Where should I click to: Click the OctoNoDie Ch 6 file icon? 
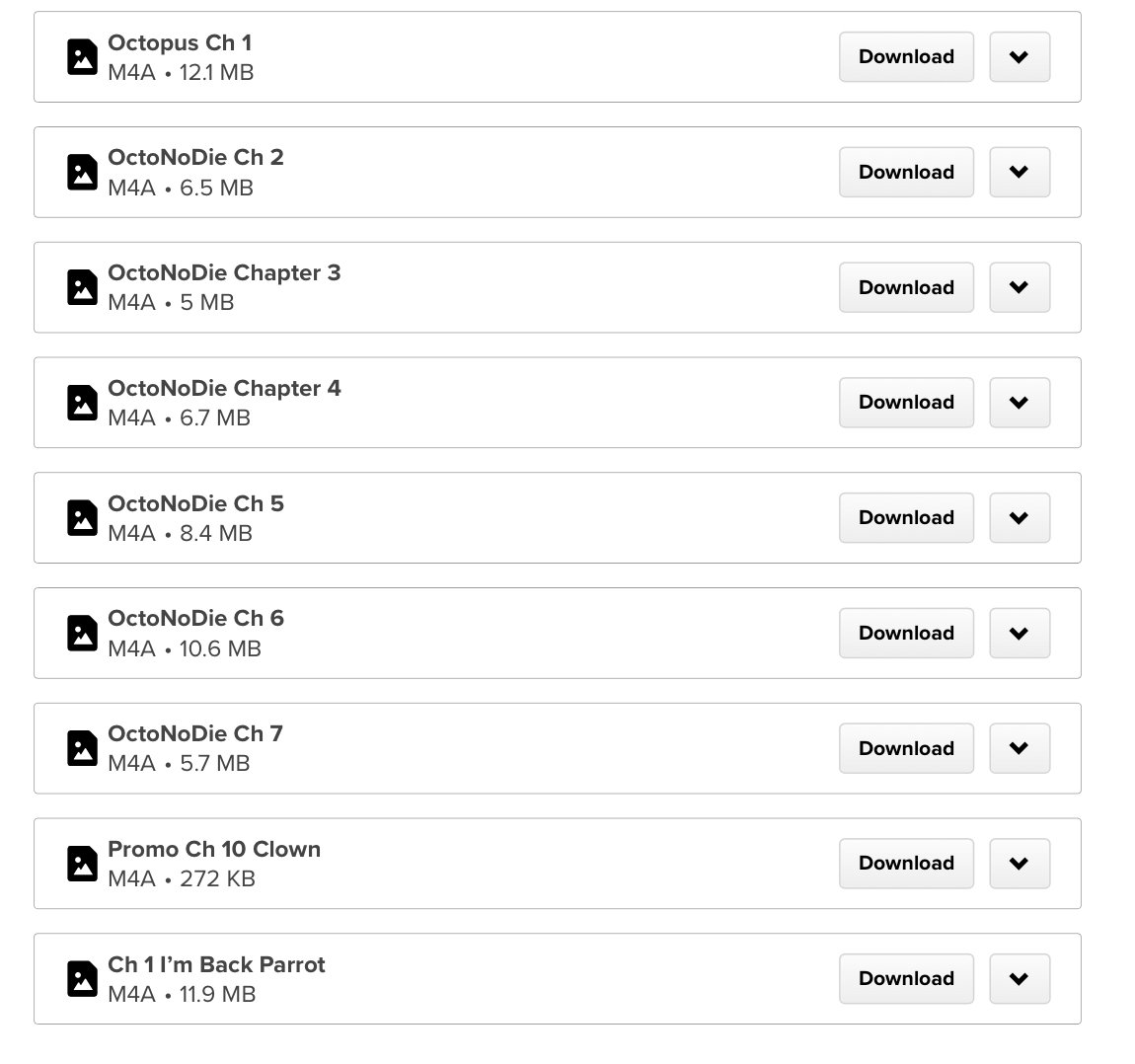click(82, 633)
